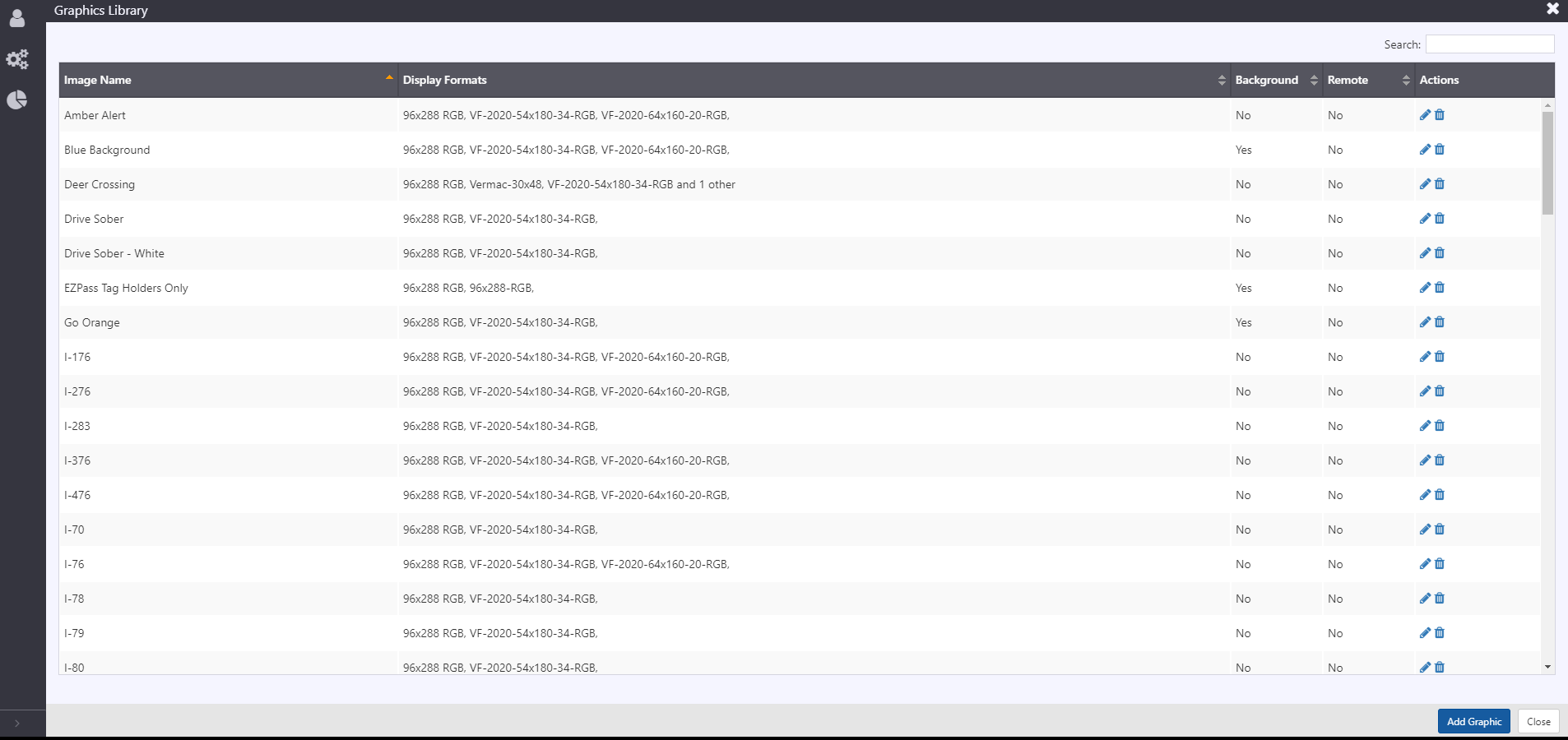Select the Drive Sober - White name
This screenshot has width=1568, height=740.
pyautogui.click(x=114, y=253)
